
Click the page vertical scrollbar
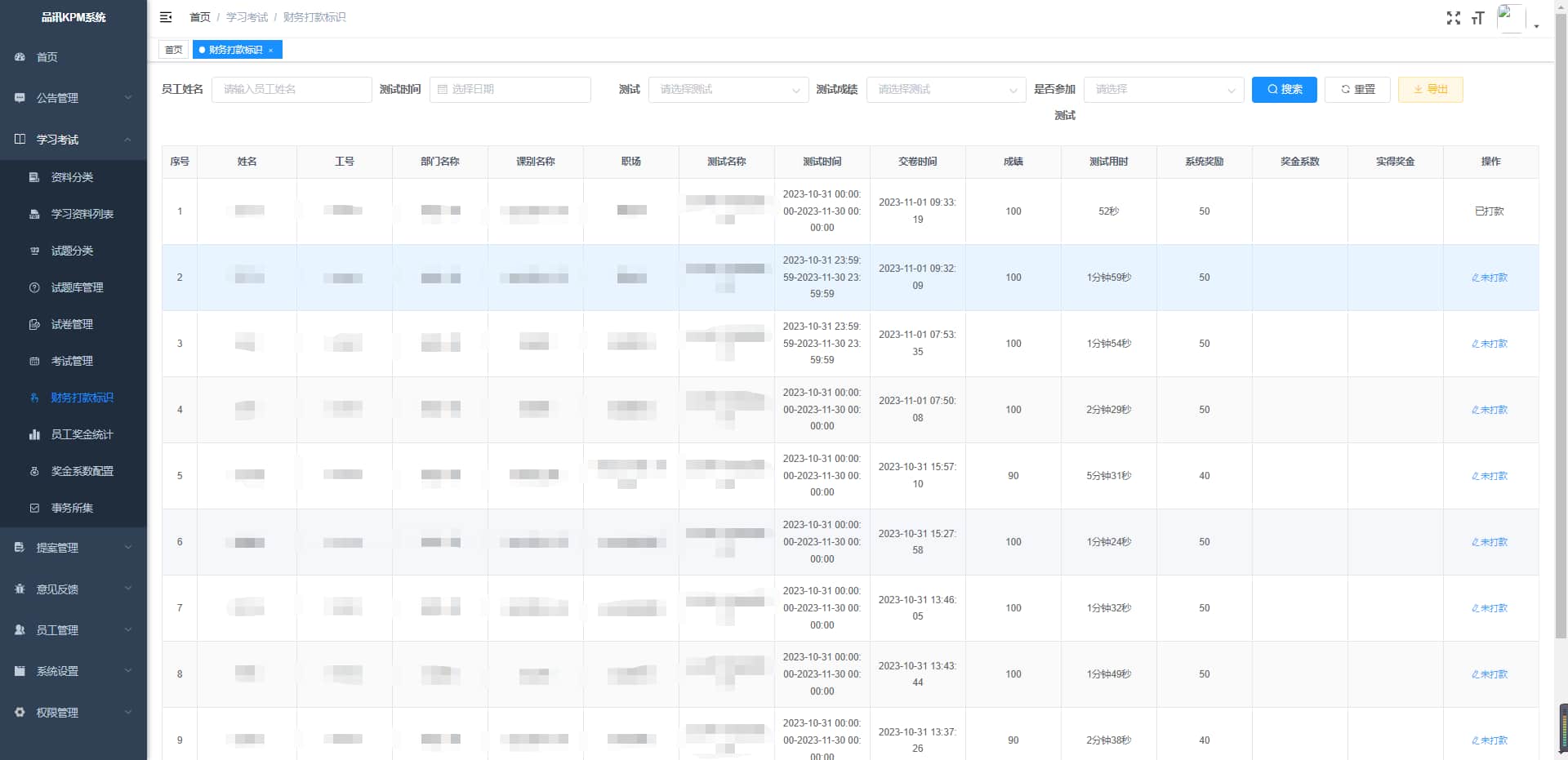tap(1561, 327)
